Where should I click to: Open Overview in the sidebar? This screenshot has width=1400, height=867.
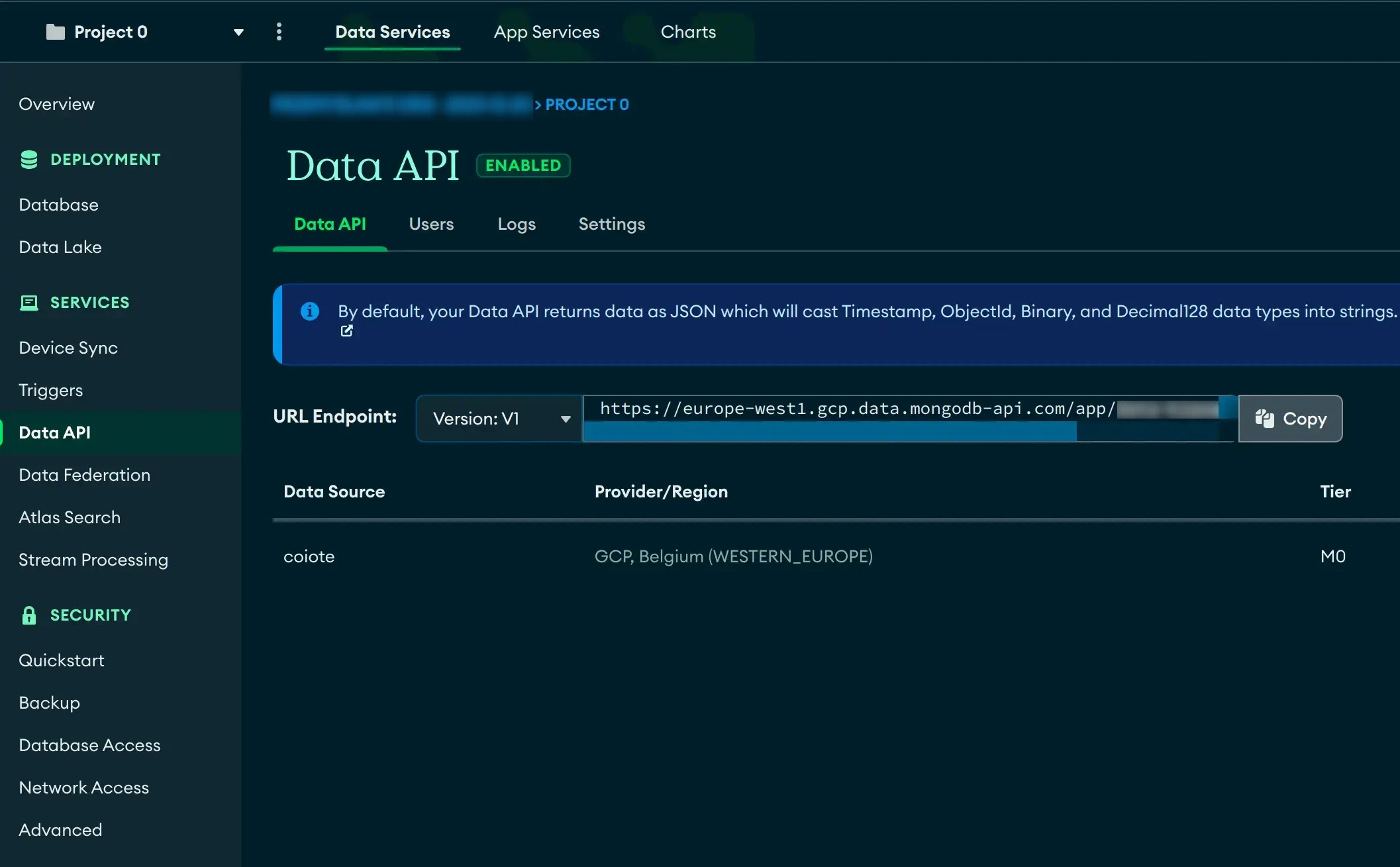coord(57,104)
